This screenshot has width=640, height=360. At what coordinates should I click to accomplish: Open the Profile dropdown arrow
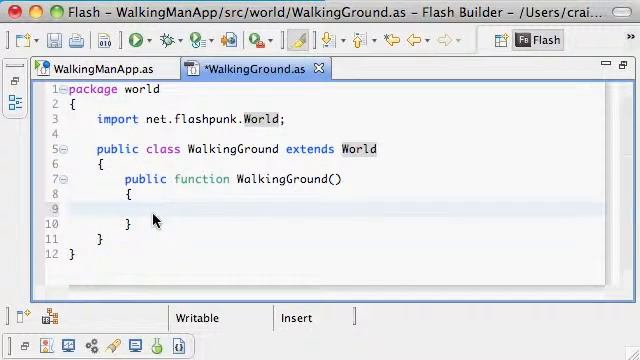click(x=211, y=40)
